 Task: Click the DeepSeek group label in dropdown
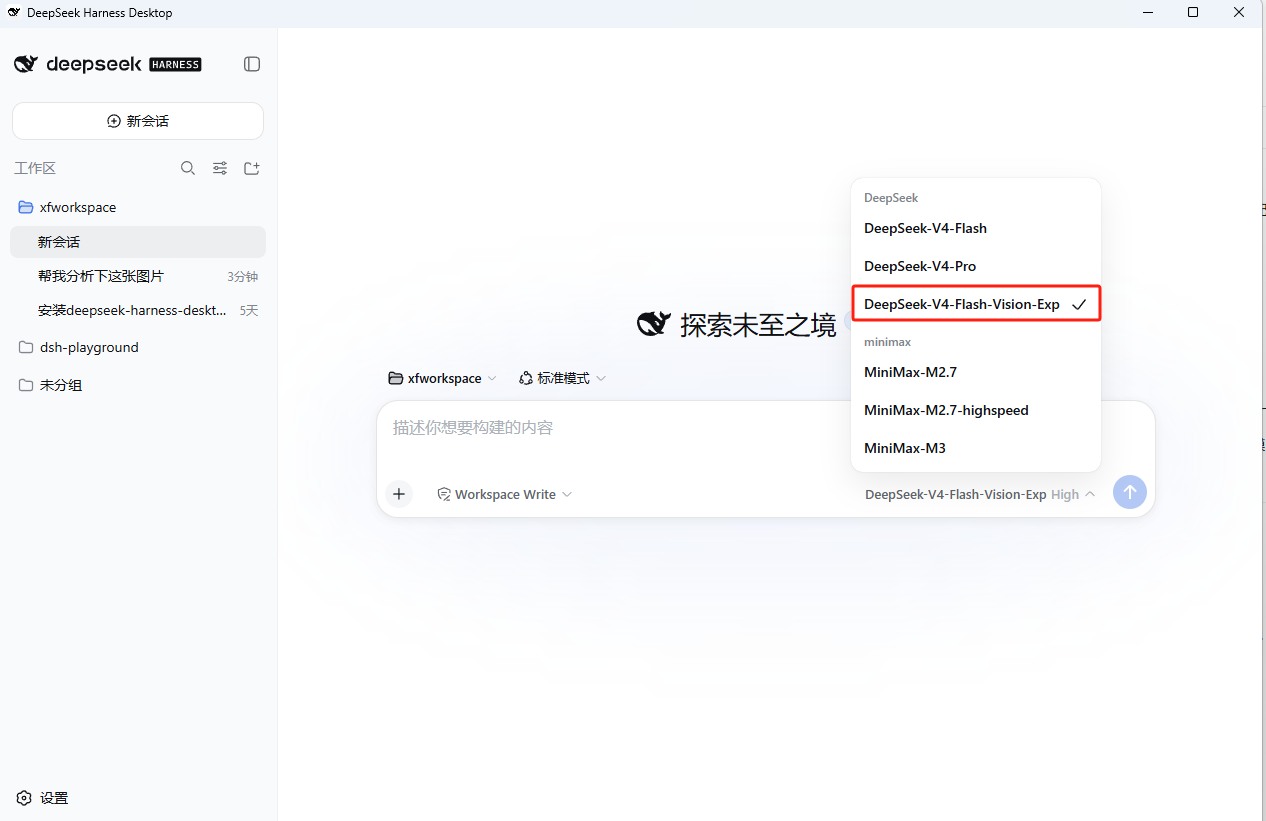(891, 198)
